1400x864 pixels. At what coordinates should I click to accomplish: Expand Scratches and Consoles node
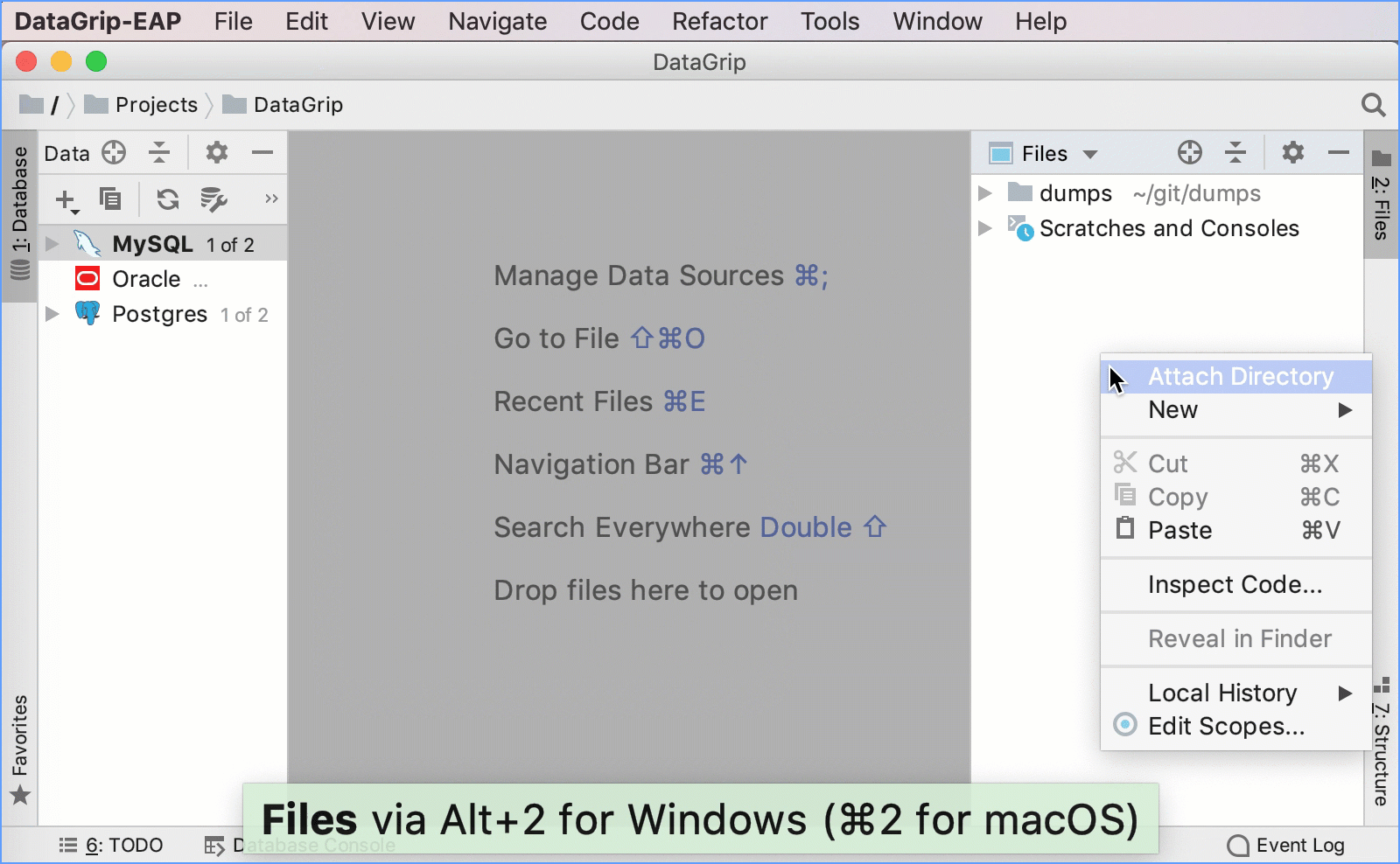pos(985,228)
